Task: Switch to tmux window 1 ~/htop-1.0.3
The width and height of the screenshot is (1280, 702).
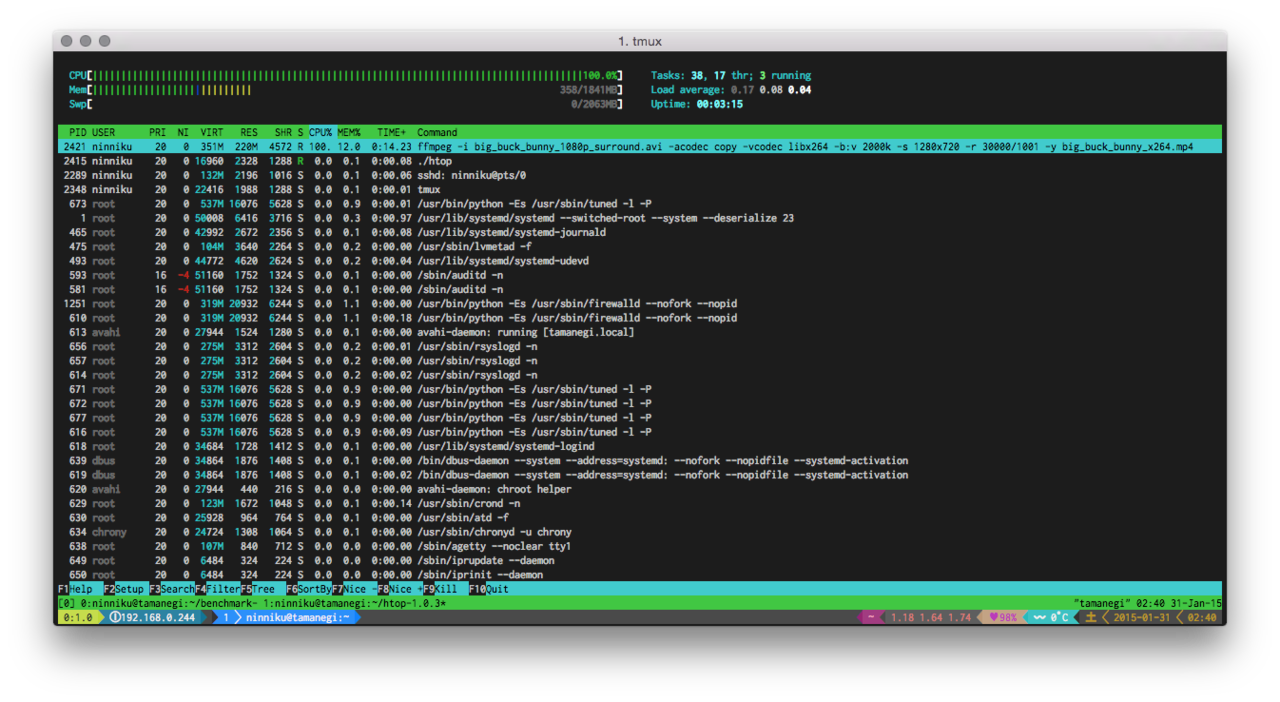Action: tap(354, 604)
